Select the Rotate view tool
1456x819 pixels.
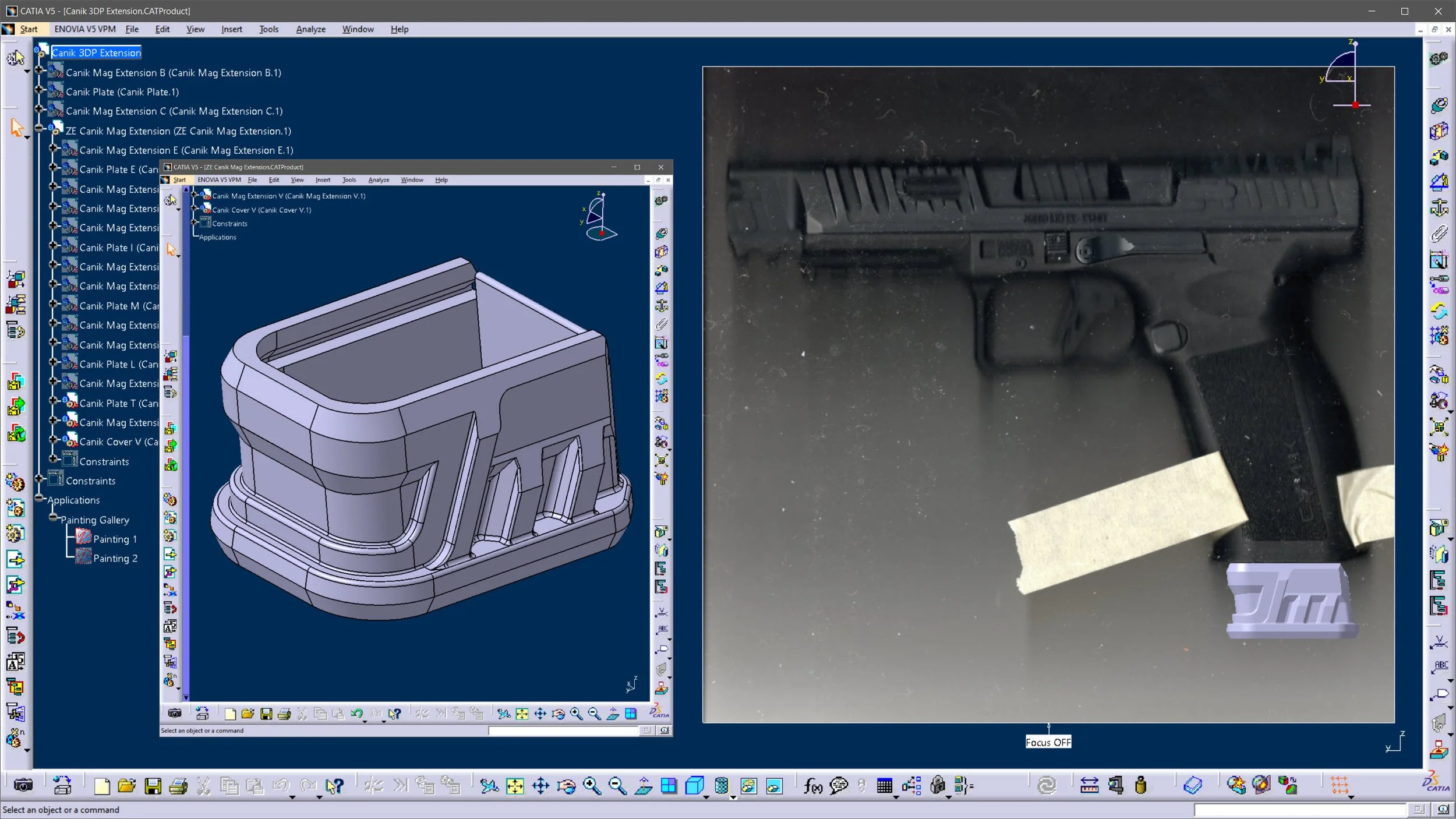pos(566,786)
